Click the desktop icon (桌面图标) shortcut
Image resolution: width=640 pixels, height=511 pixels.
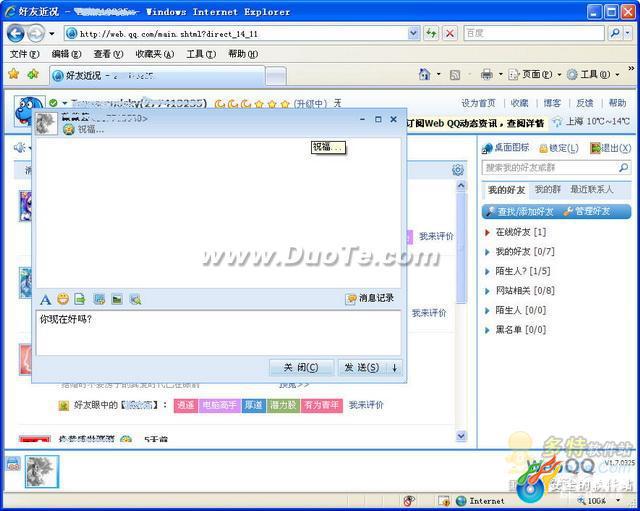pos(506,148)
